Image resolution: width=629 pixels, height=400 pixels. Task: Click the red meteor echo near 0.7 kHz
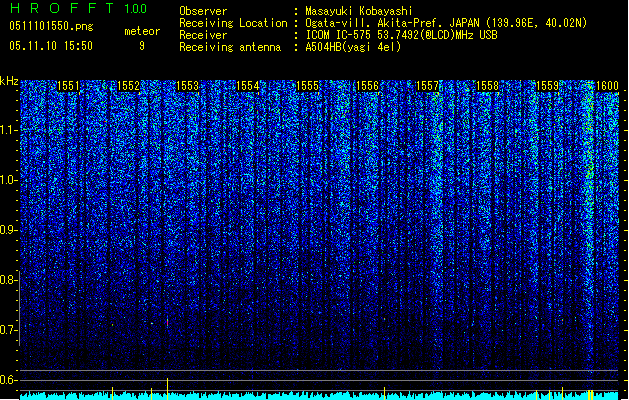click(167, 322)
